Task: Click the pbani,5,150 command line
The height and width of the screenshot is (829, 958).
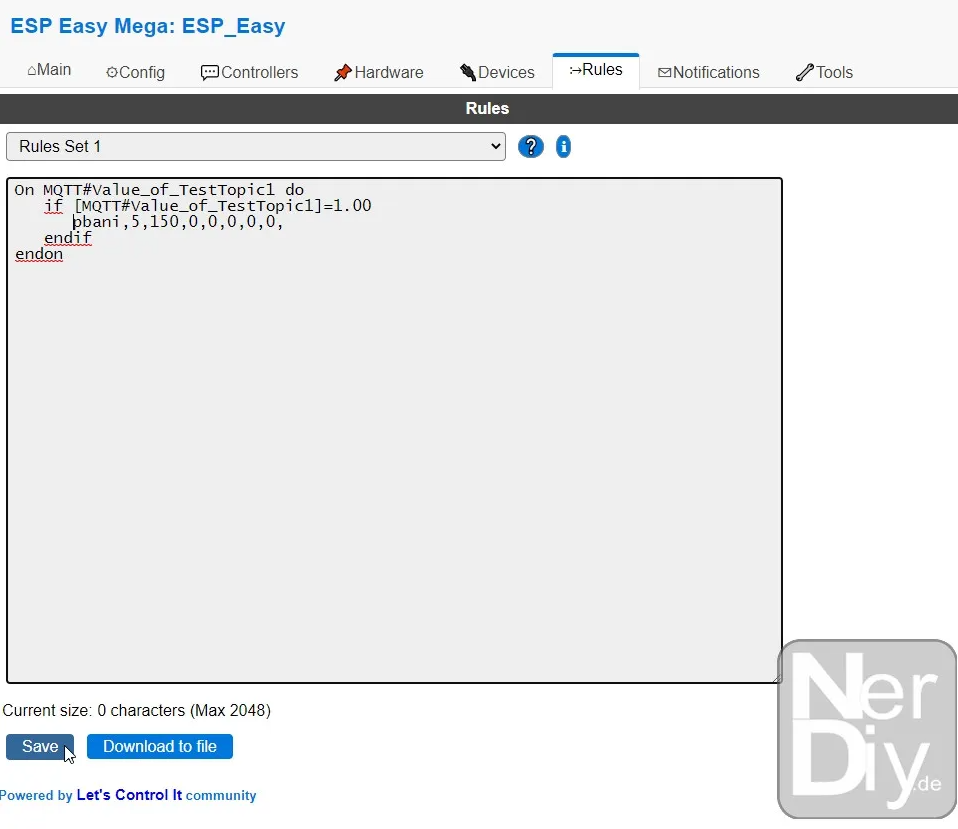Action: (178, 222)
